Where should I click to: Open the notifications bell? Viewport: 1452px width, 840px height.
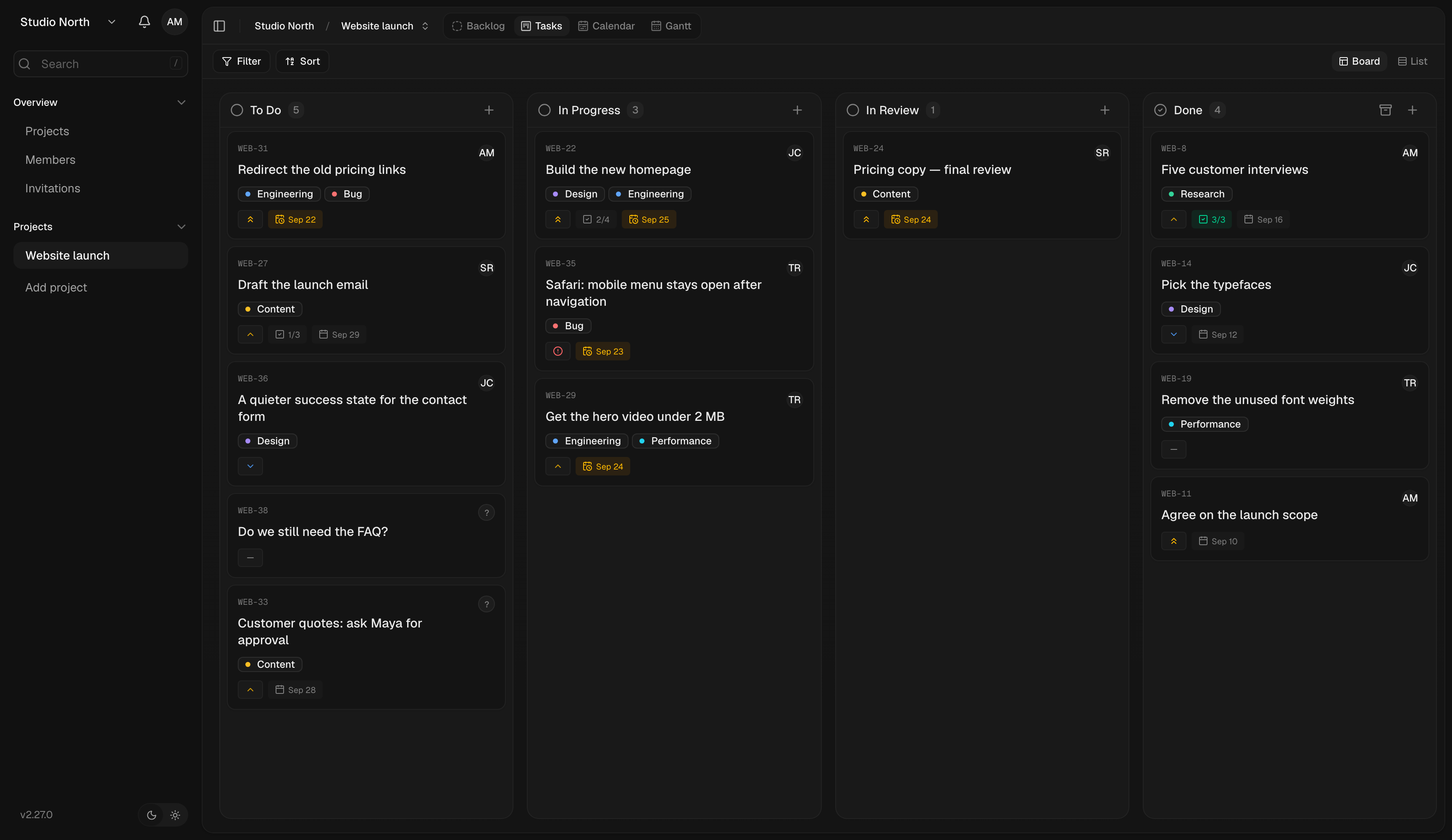[x=144, y=22]
